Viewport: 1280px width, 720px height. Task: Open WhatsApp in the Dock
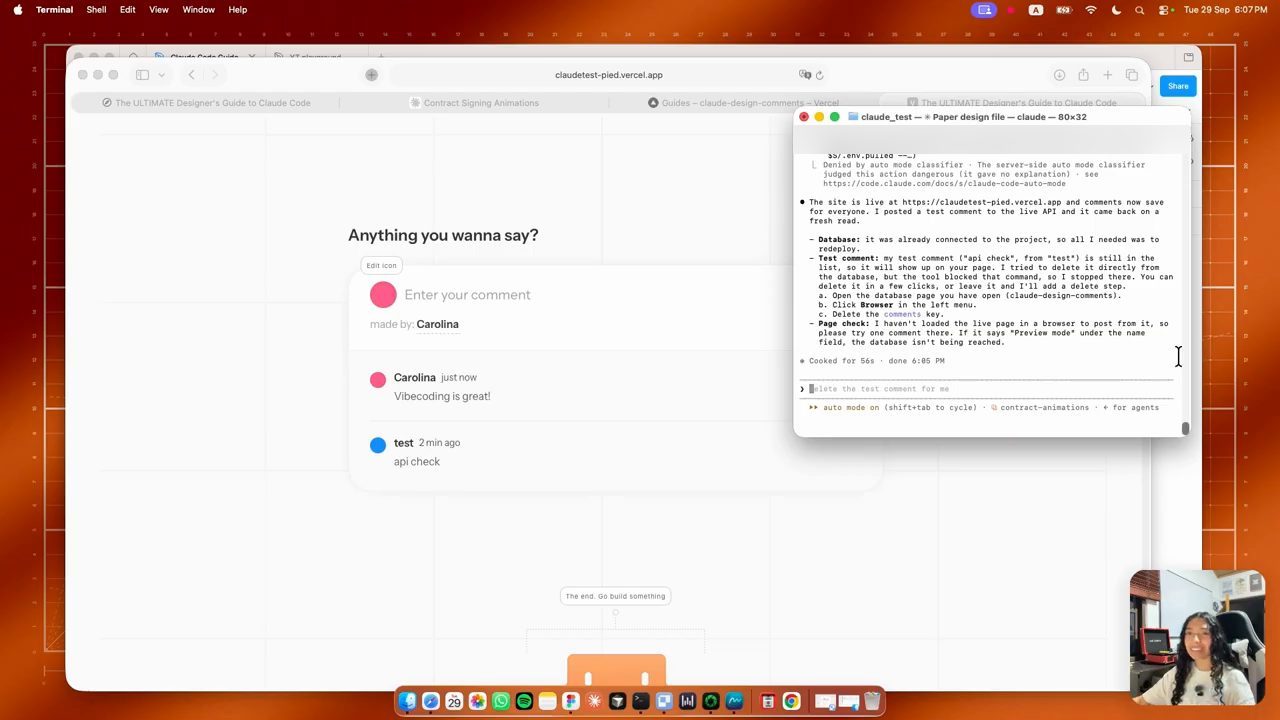501,701
